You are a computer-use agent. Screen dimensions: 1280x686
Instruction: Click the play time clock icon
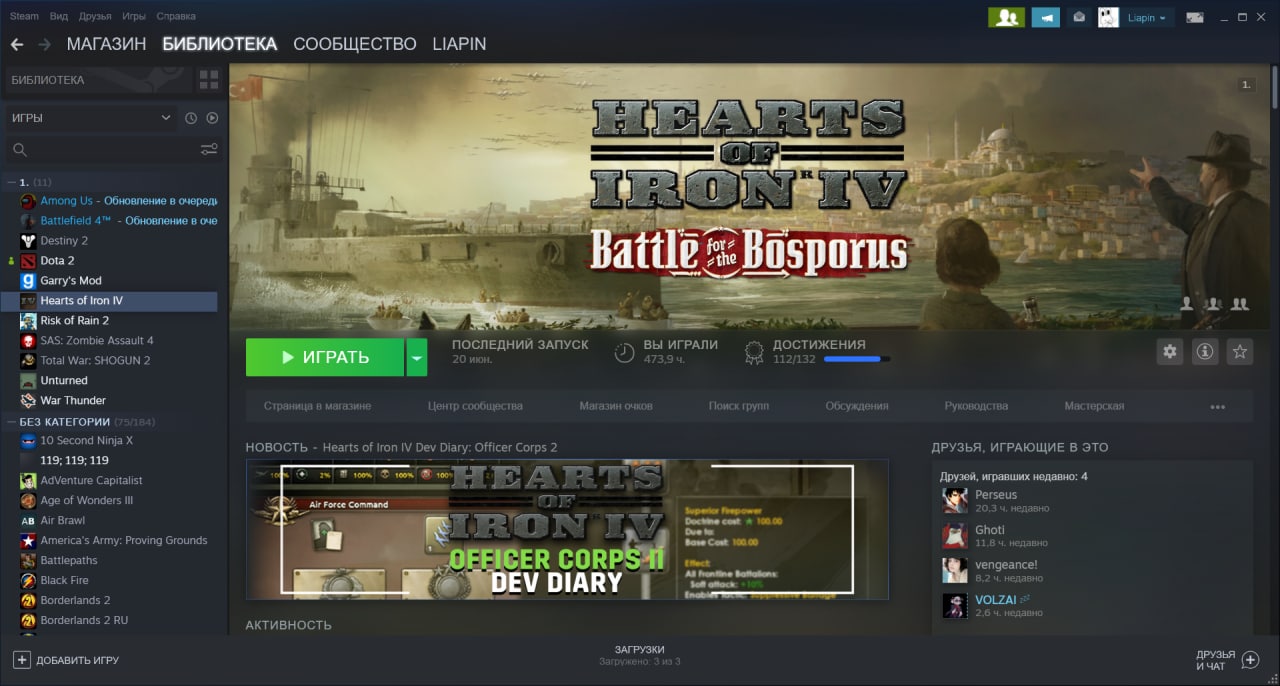pos(624,352)
